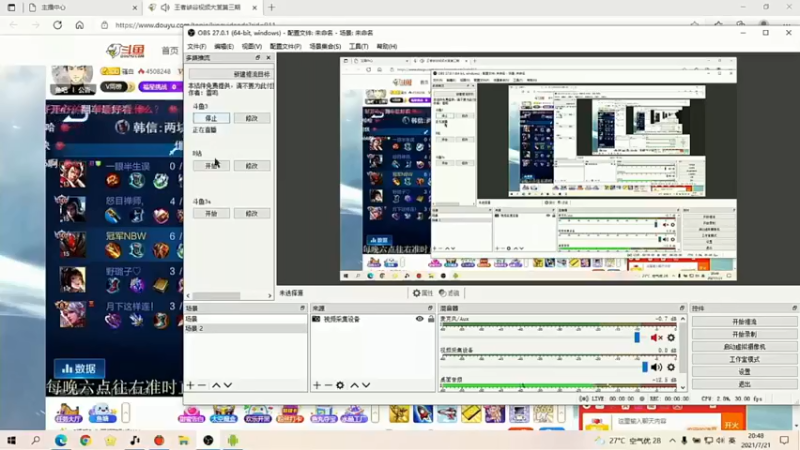Move the source up in Sources panel

[354, 385]
